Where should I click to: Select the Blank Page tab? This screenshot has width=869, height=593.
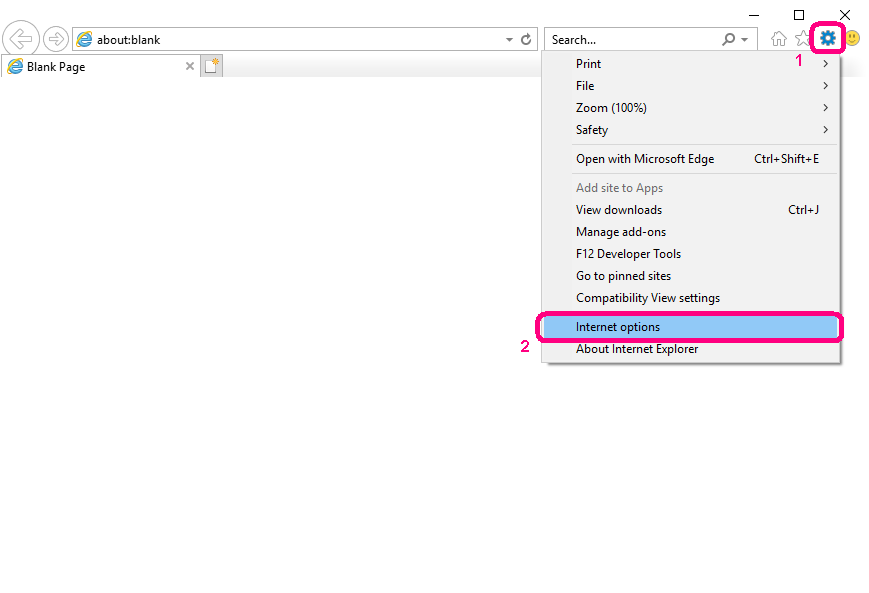100,67
